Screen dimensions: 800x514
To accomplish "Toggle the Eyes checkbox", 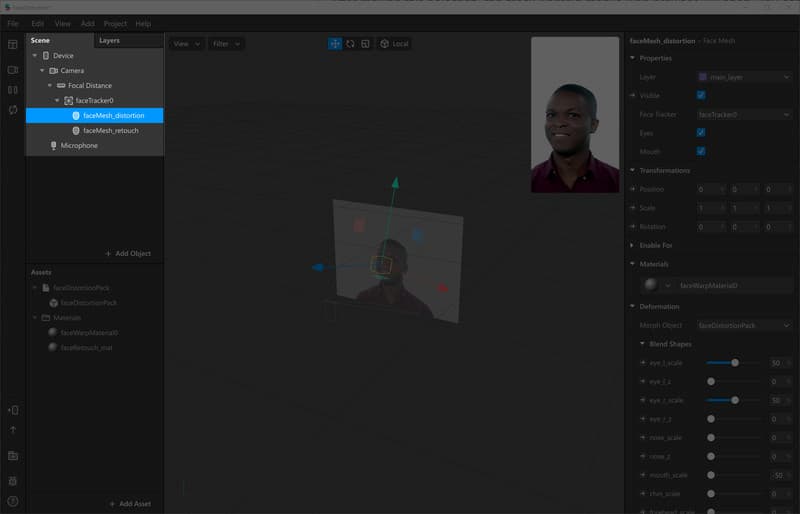I will tap(701, 133).
